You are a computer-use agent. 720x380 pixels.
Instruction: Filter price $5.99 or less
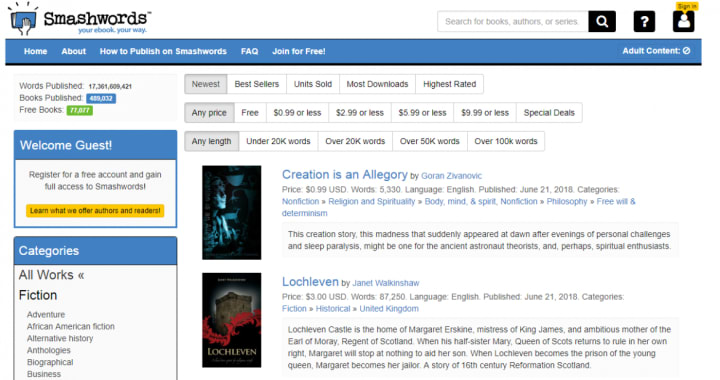(x=422, y=112)
